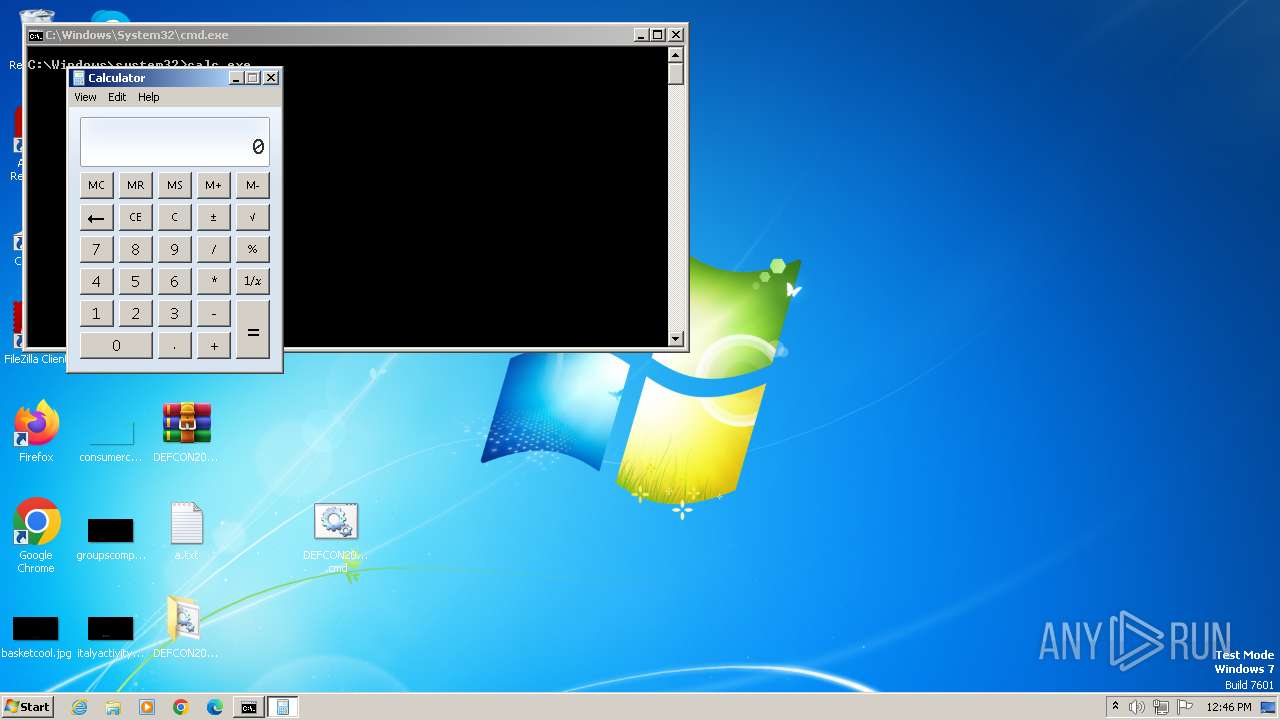Click the minus key in Calculator
Screen dimensions: 1280x720
tap(213, 313)
